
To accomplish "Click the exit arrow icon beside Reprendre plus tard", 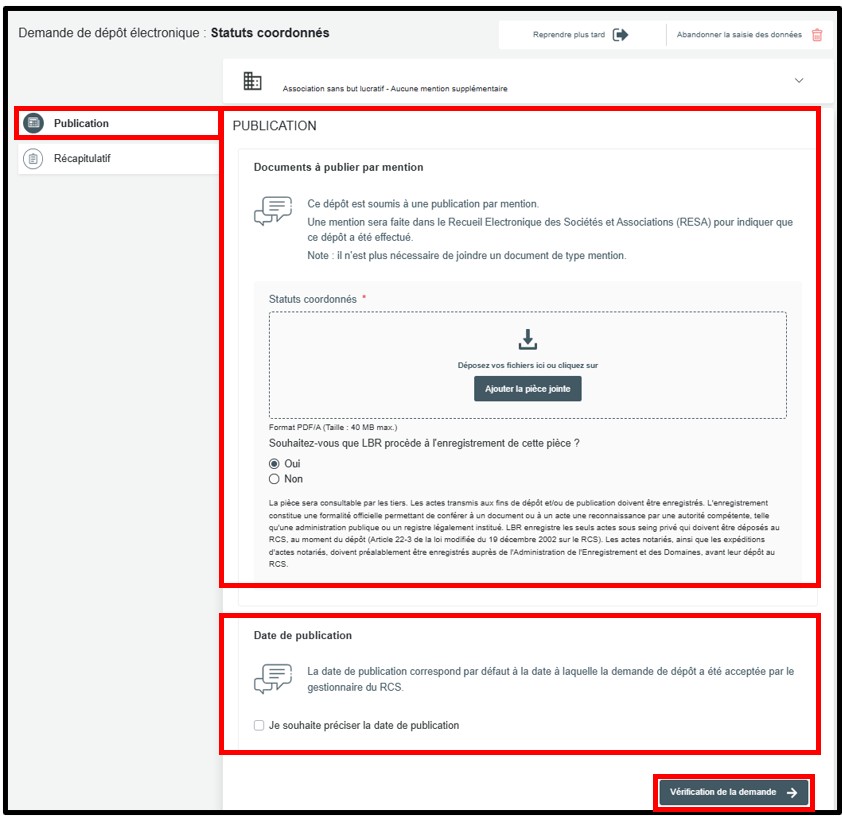I will (621, 35).
